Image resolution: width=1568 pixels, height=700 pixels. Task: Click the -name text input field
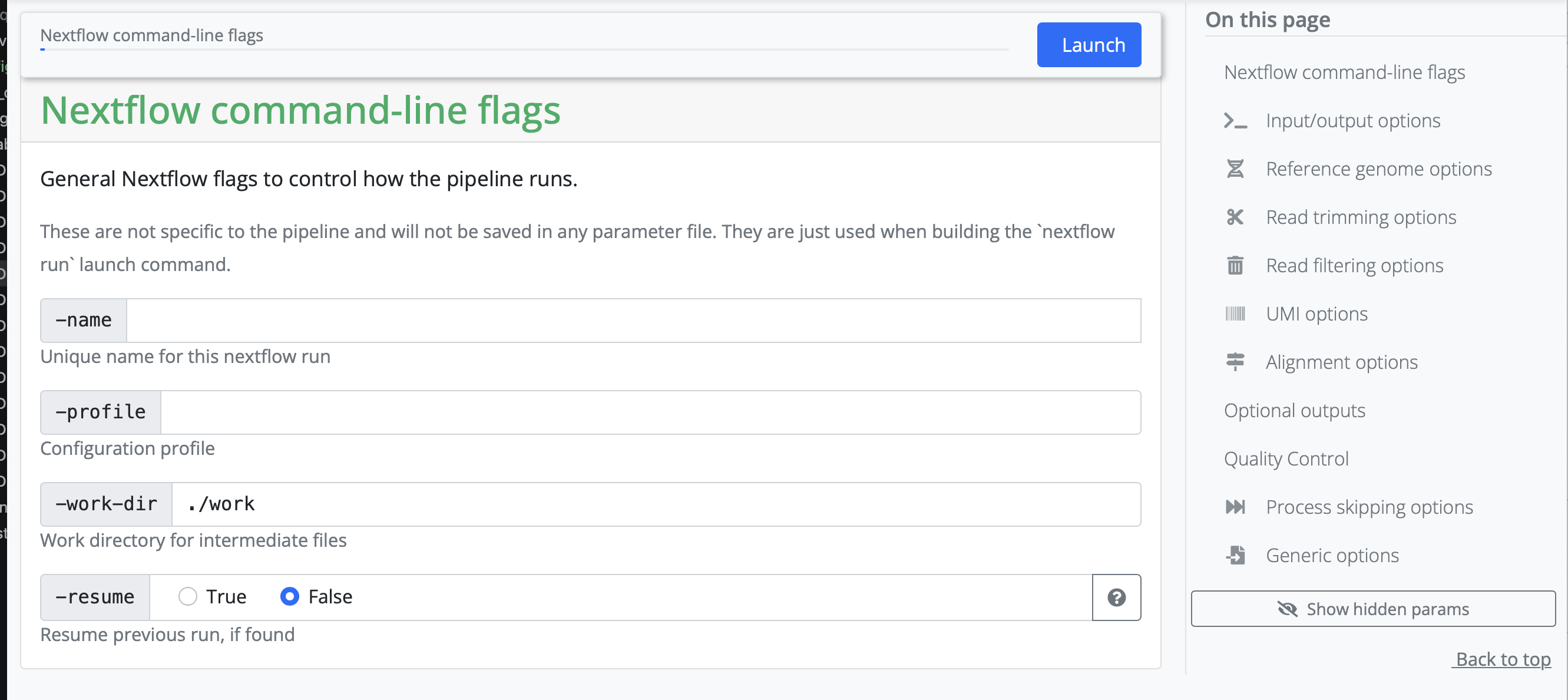633,320
